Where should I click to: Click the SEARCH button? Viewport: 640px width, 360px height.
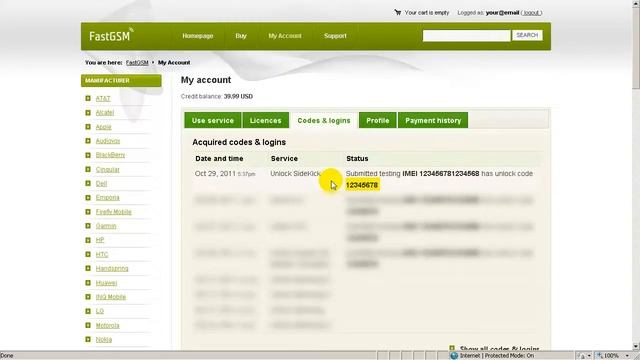click(527, 36)
